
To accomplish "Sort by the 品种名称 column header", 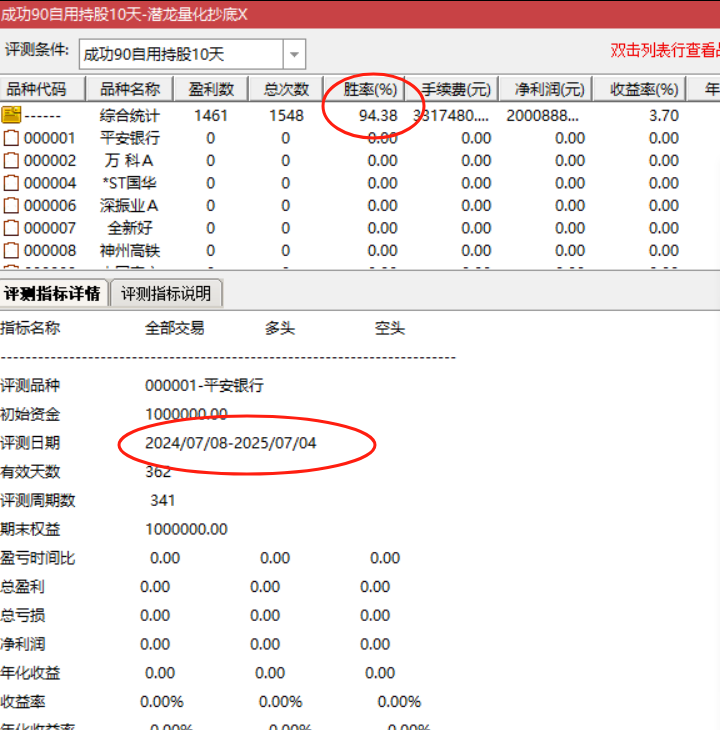I will coord(130,89).
